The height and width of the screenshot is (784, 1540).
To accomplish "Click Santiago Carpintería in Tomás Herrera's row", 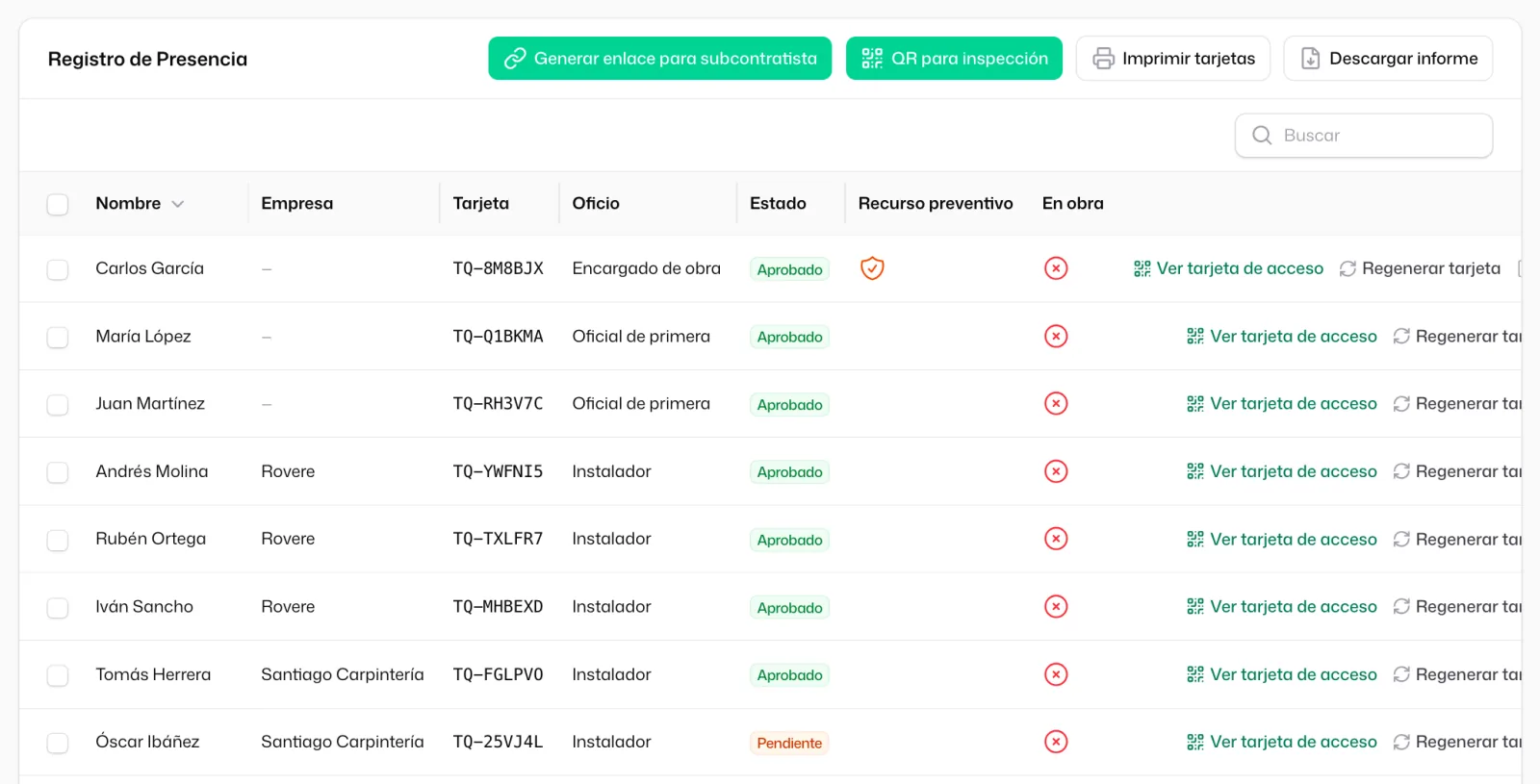I will pos(343,674).
